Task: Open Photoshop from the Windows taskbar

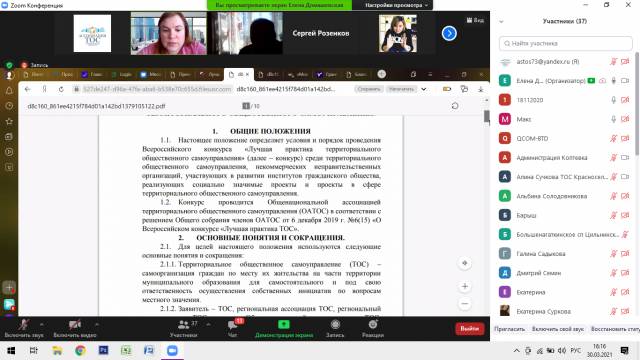Action: tap(104, 351)
